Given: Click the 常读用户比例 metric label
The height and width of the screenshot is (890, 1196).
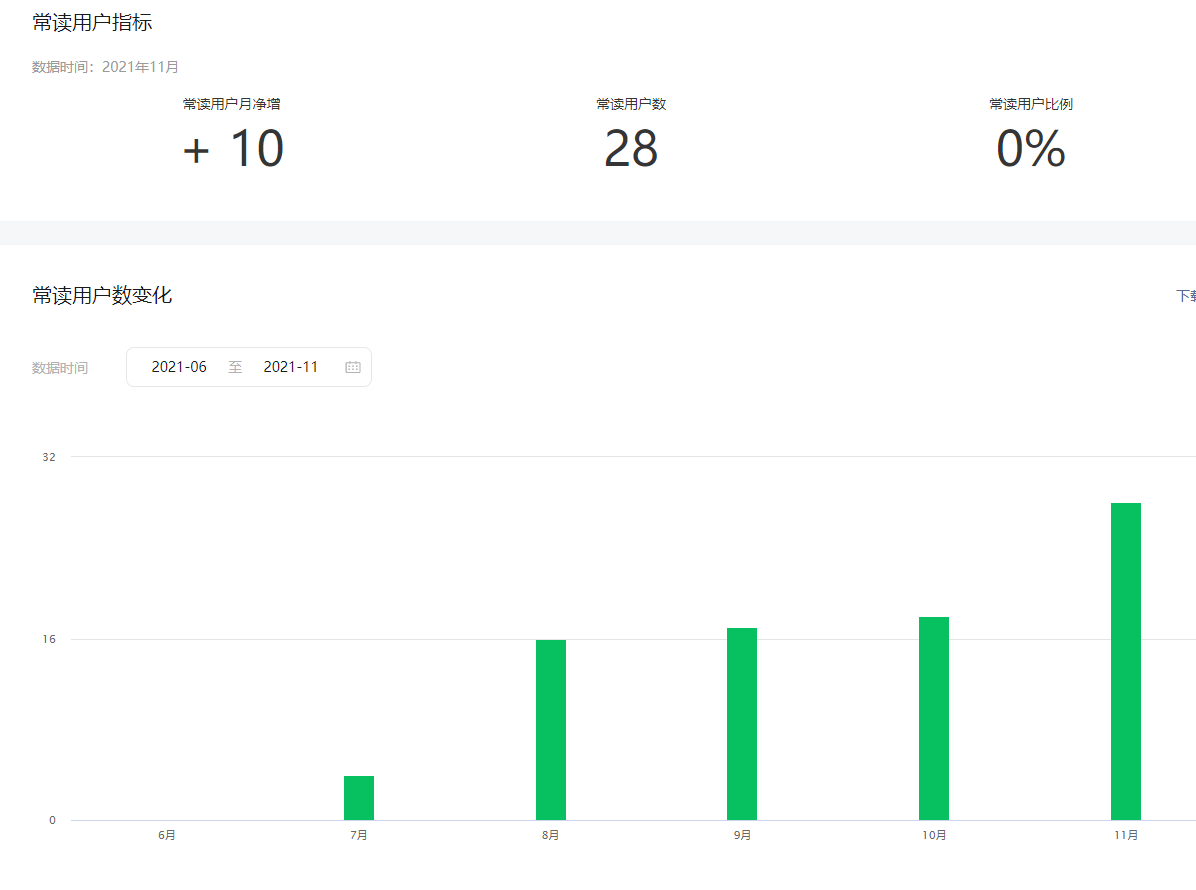Looking at the screenshot, I should [x=1030, y=104].
